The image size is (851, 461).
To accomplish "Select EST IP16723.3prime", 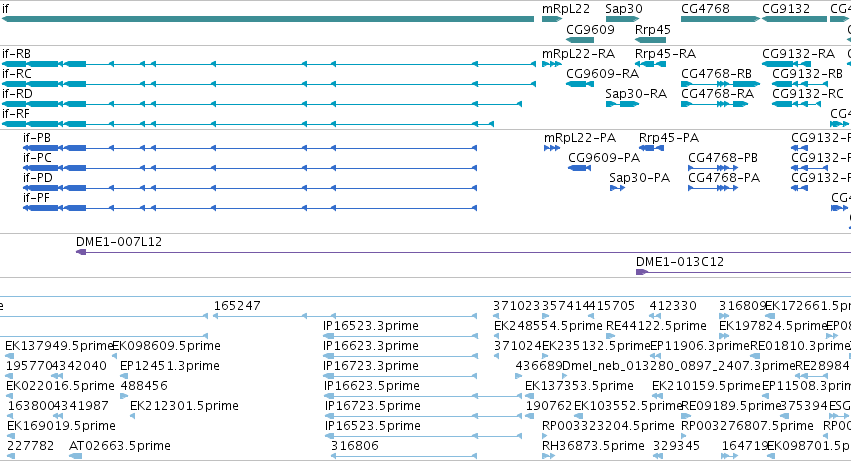I will click(400, 376).
